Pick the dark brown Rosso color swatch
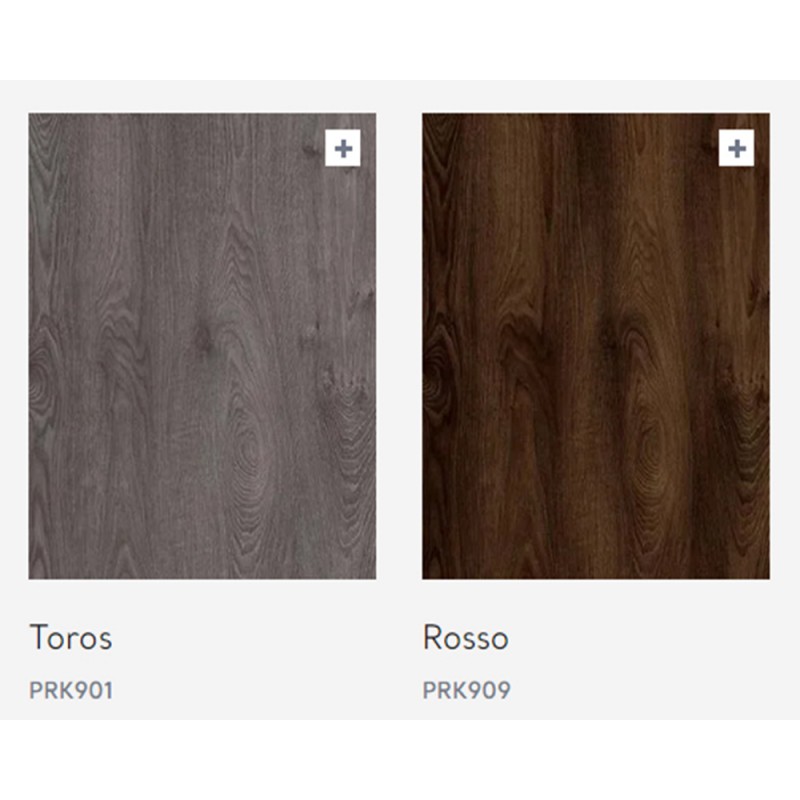 tap(596, 346)
